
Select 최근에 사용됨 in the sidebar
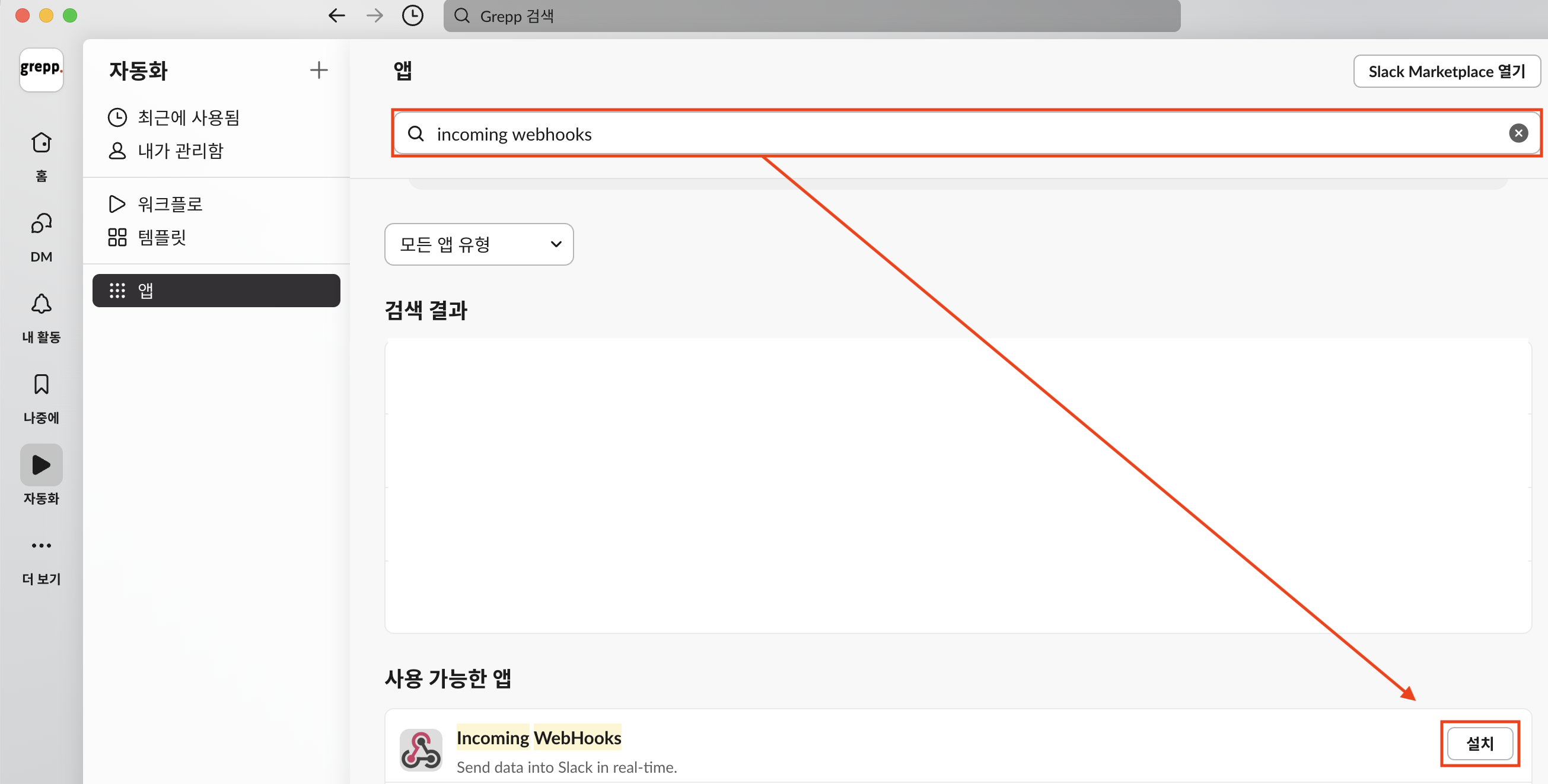coord(188,117)
